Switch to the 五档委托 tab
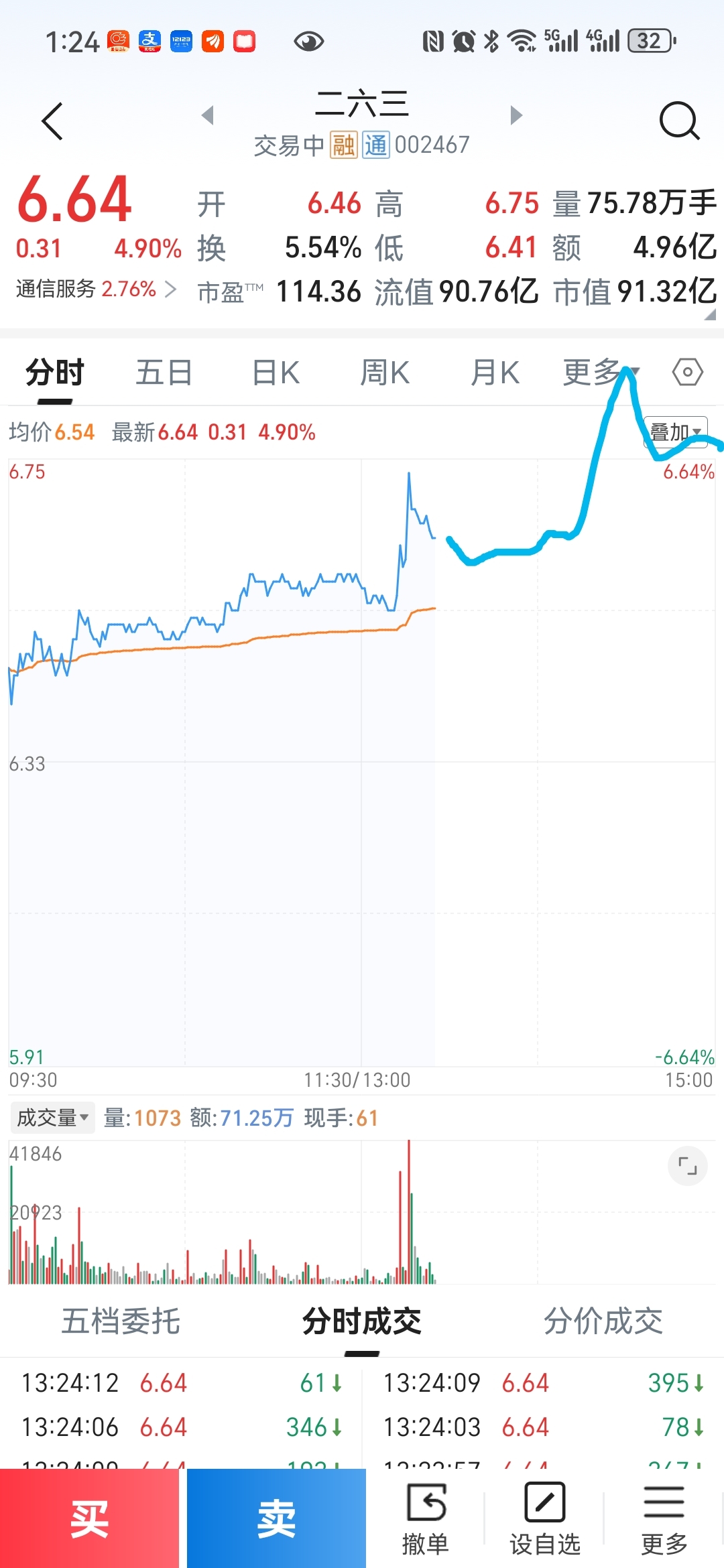The image size is (724, 1568). (121, 1321)
